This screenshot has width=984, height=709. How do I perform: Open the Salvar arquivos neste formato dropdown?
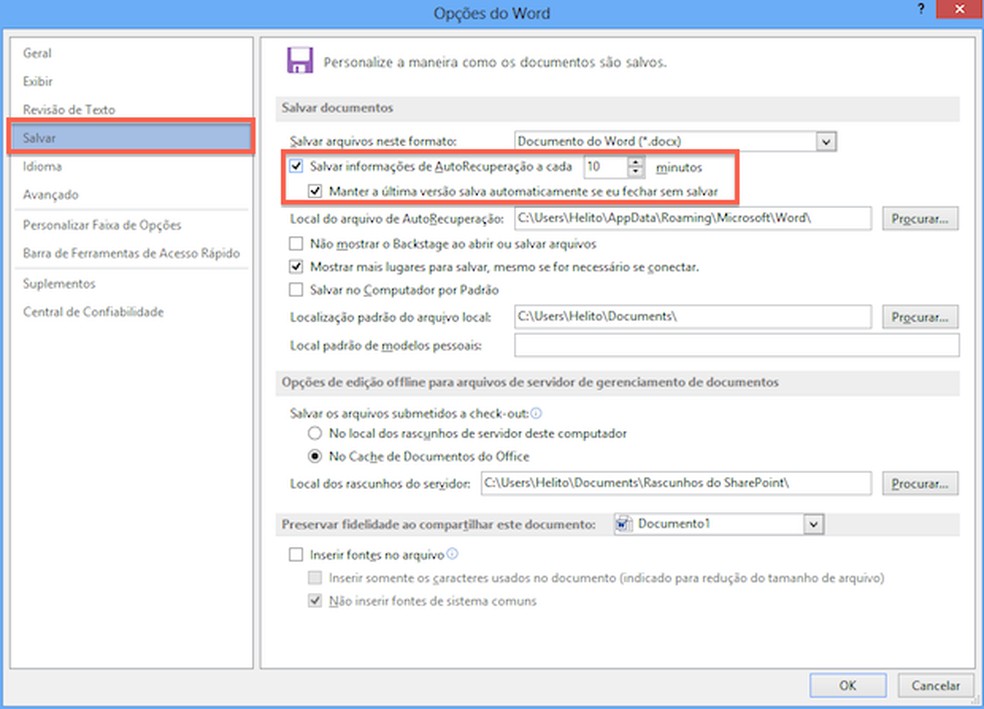825,141
